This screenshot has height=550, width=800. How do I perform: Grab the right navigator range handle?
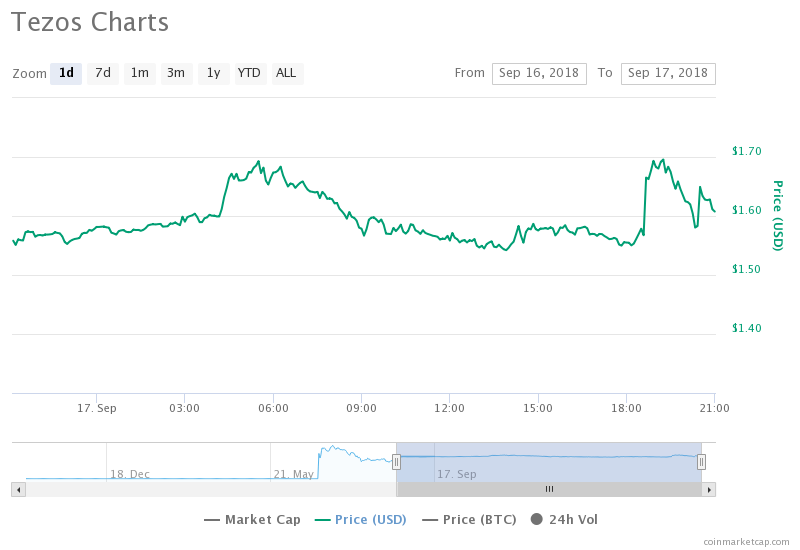click(702, 462)
